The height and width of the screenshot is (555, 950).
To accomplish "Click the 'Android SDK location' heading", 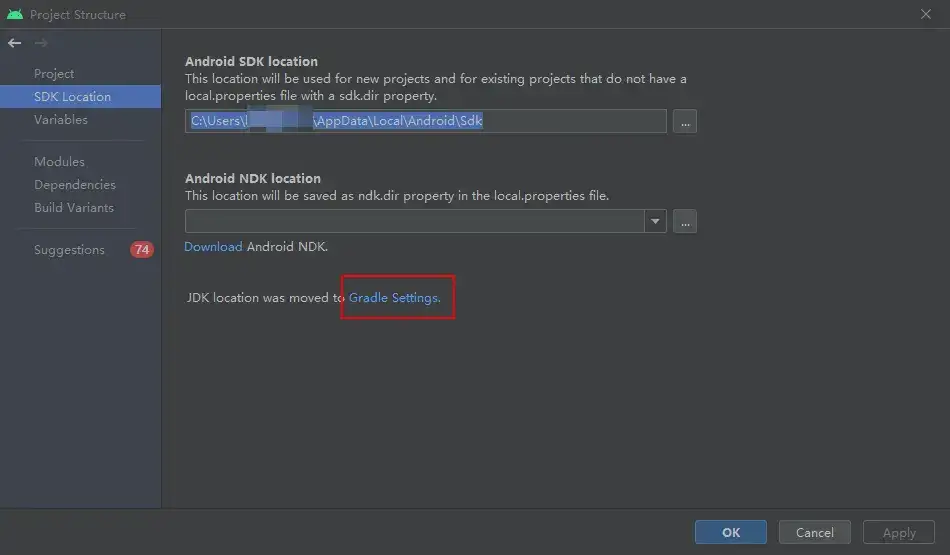I will (251, 61).
